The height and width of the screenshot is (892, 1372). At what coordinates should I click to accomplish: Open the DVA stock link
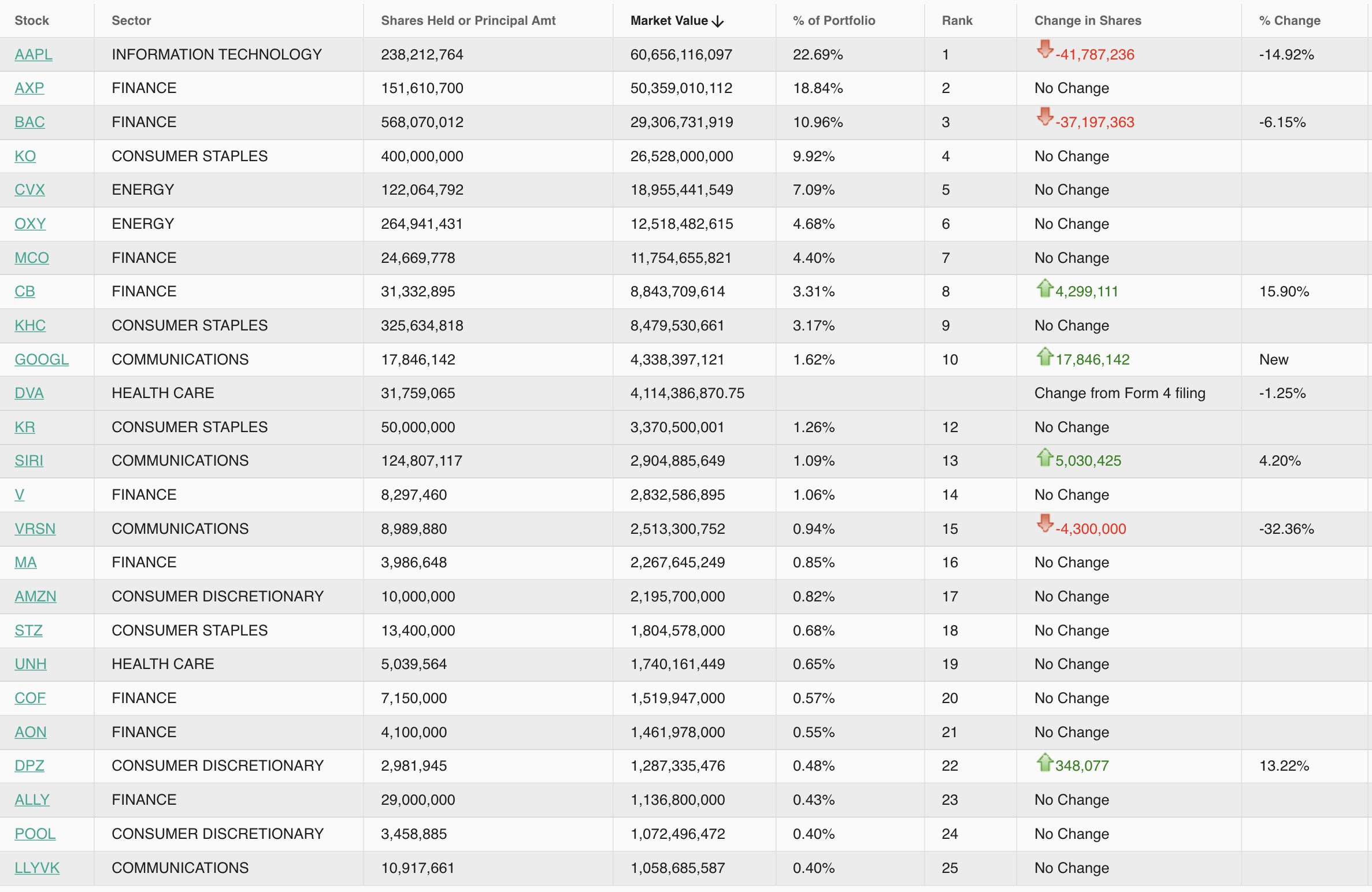tap(29, 393)
